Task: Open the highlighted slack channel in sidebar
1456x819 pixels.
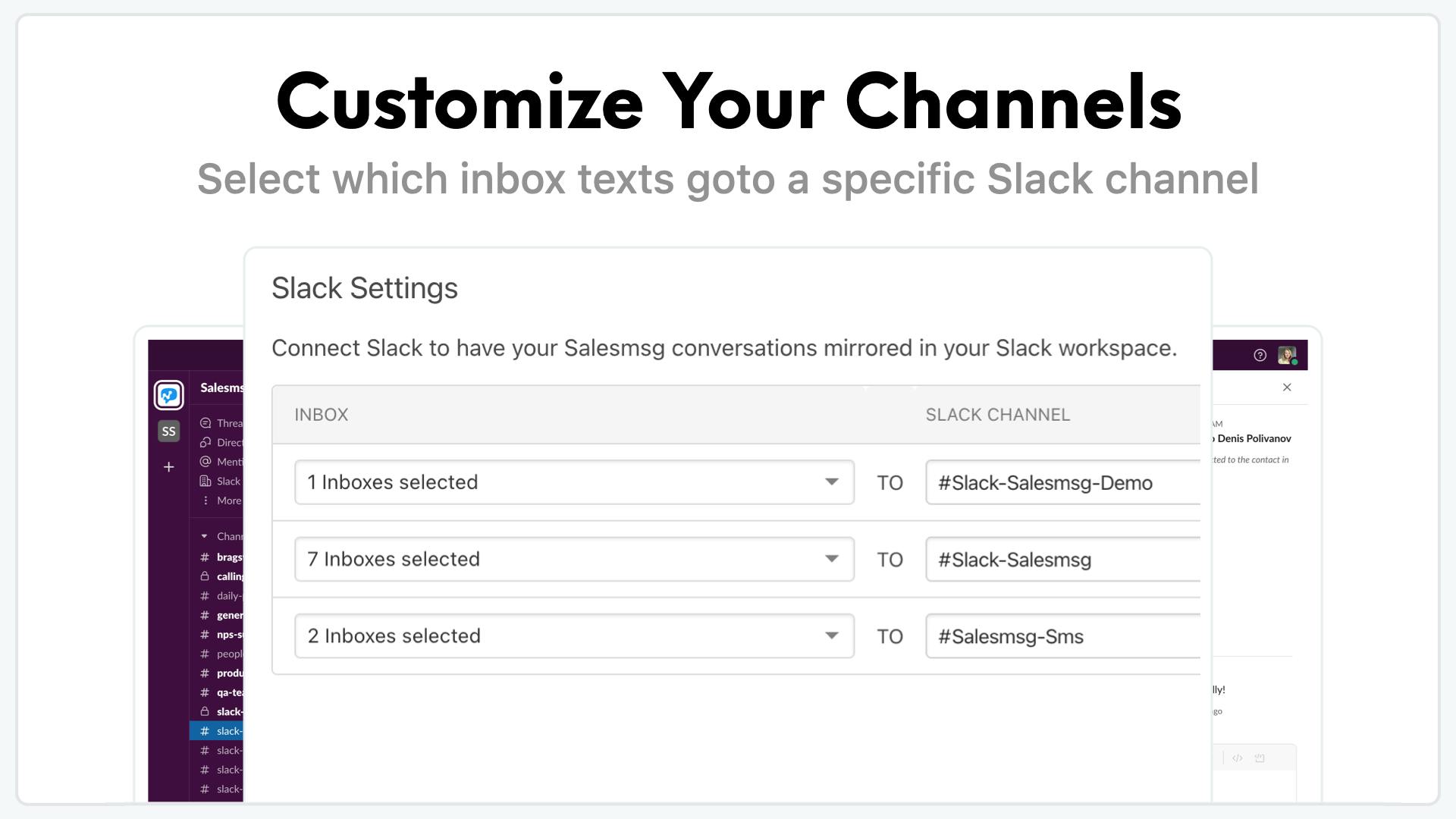Action: [216, 731]
